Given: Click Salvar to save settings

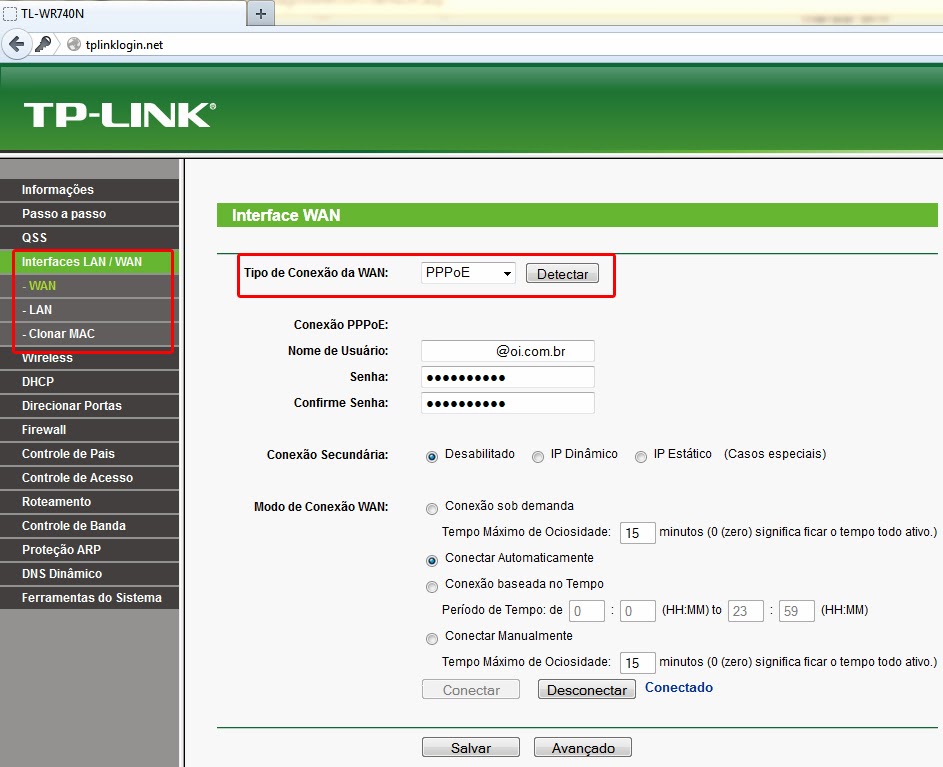Looking at the screenshot, I should tap(470, 747).
